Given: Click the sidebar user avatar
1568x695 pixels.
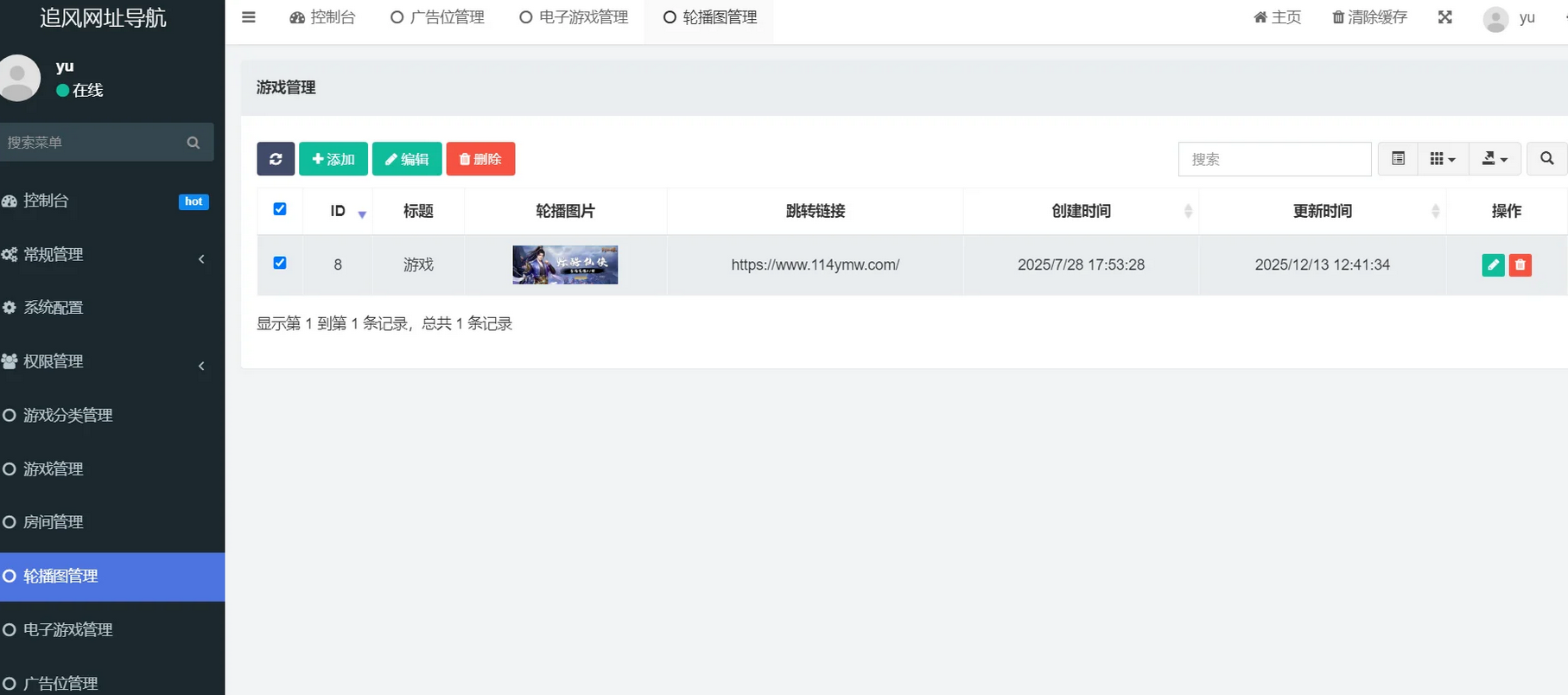Looking at the screenshot, I should (x=17, y=78).
